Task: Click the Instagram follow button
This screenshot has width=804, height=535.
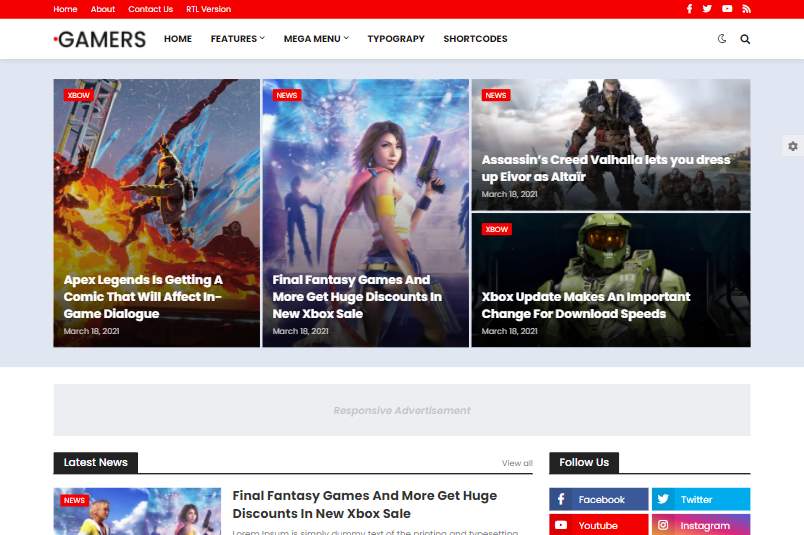Action: click(701, 525)
